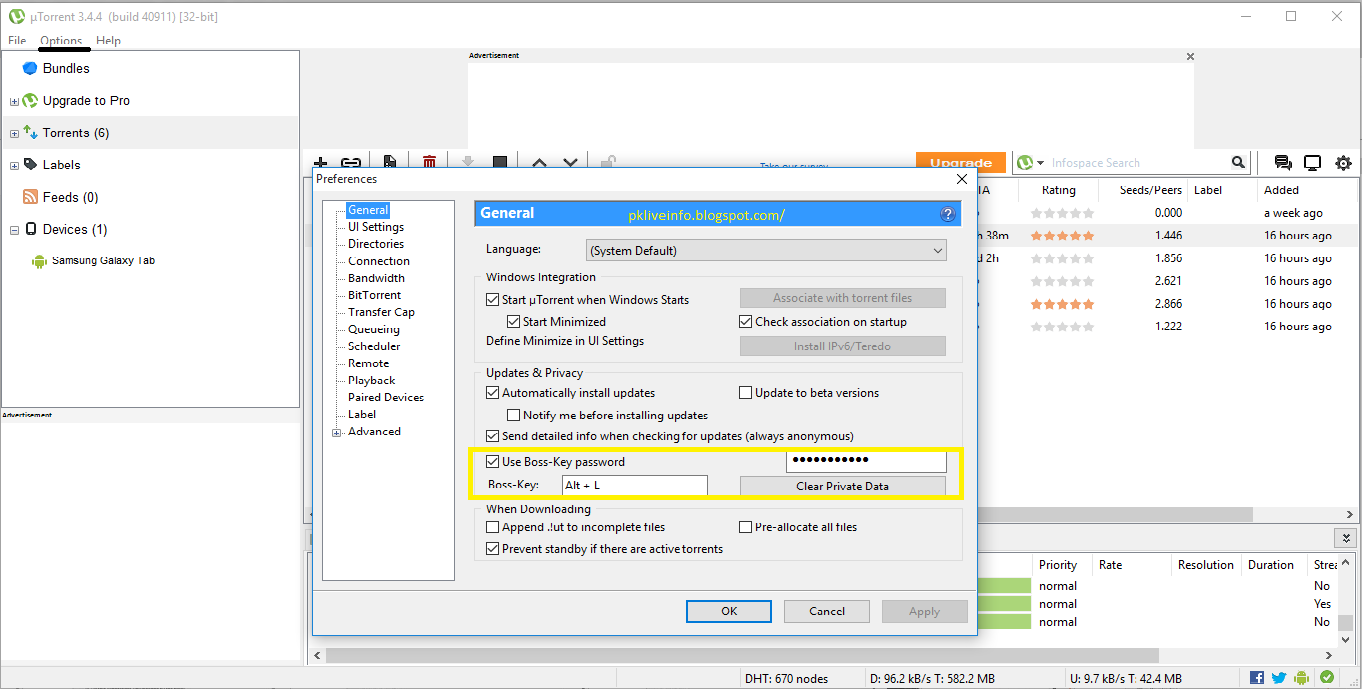This screenshot has height=689, width=1362.
Task: Click the green network status check icon
Action: (x=1327, y=678)
